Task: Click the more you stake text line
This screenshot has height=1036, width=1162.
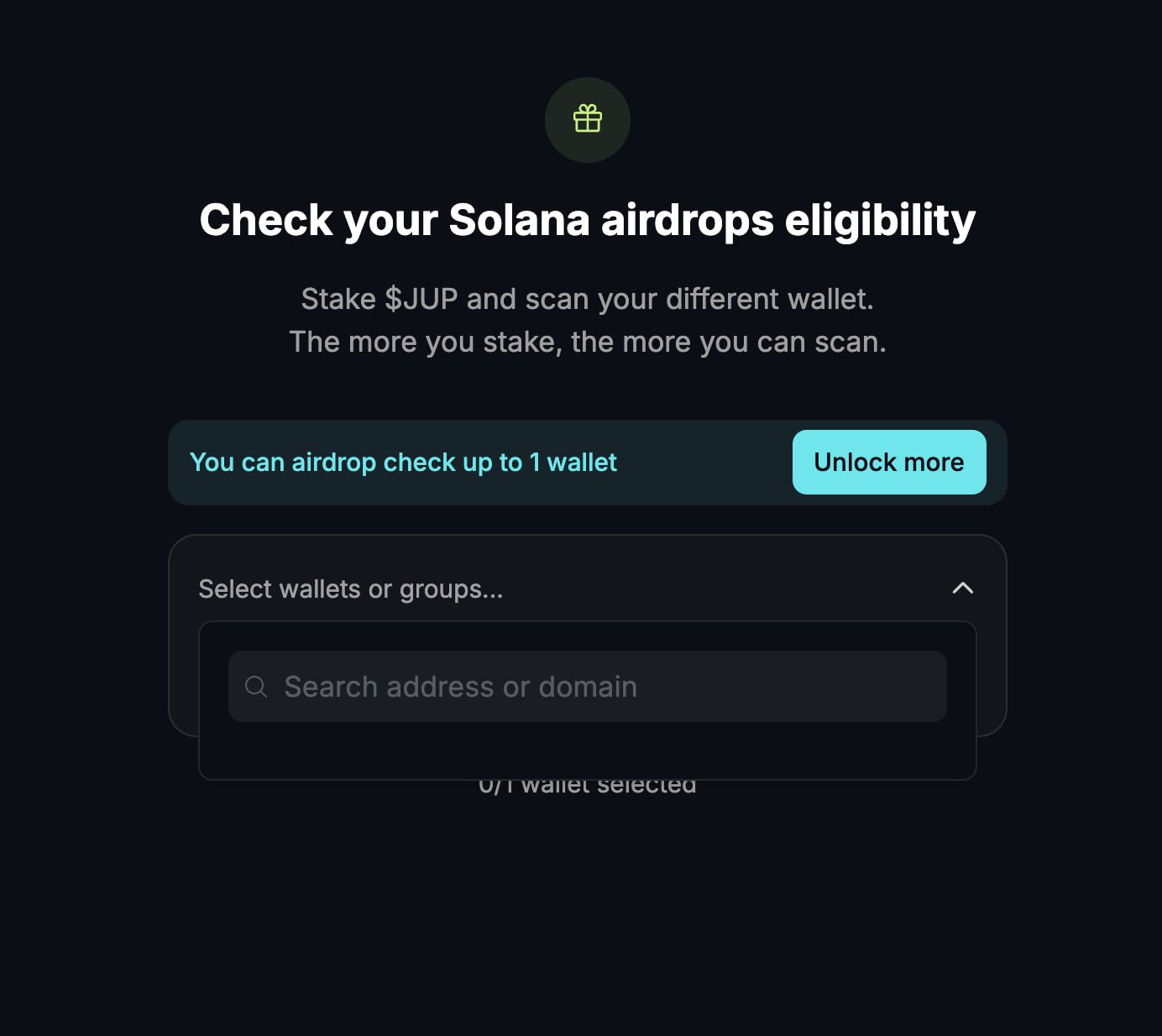Action: pos(588,343)
